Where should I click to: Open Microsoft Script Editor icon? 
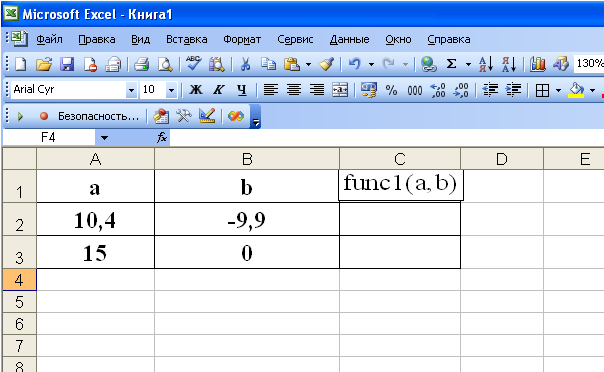pyautogui.click(x=236, y=116)
